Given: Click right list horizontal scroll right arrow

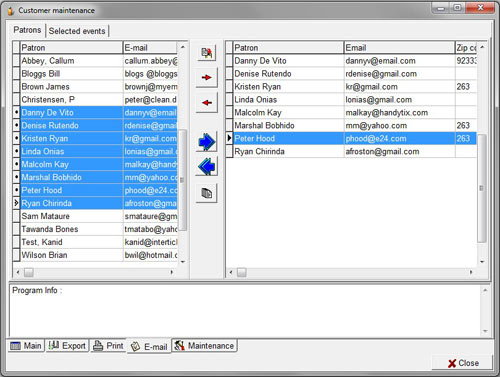Looking at the screenshot, I should coord(471,272).
